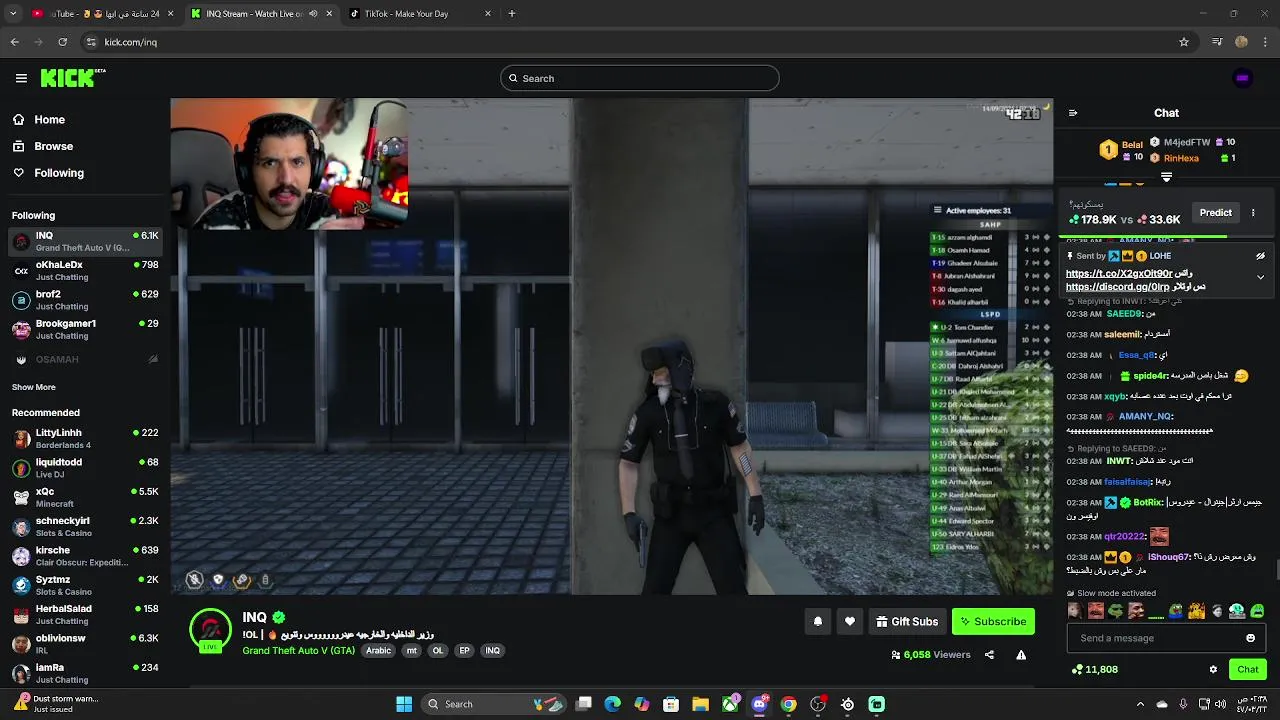Viewport: 1280px width, 720px height.
Task: Open the tab search dropdown arrow
Action: pyautogui.click(x=13, y=14)
